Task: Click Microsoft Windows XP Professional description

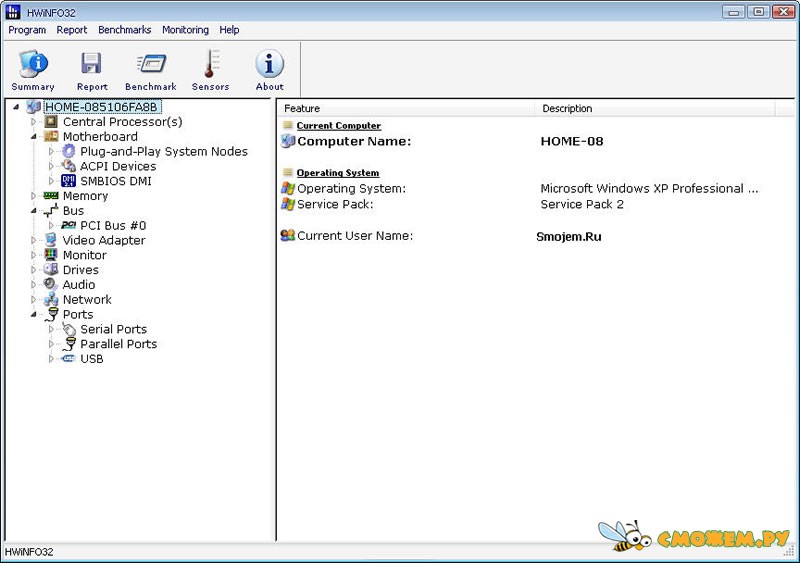Action: [x=649, y=188]
